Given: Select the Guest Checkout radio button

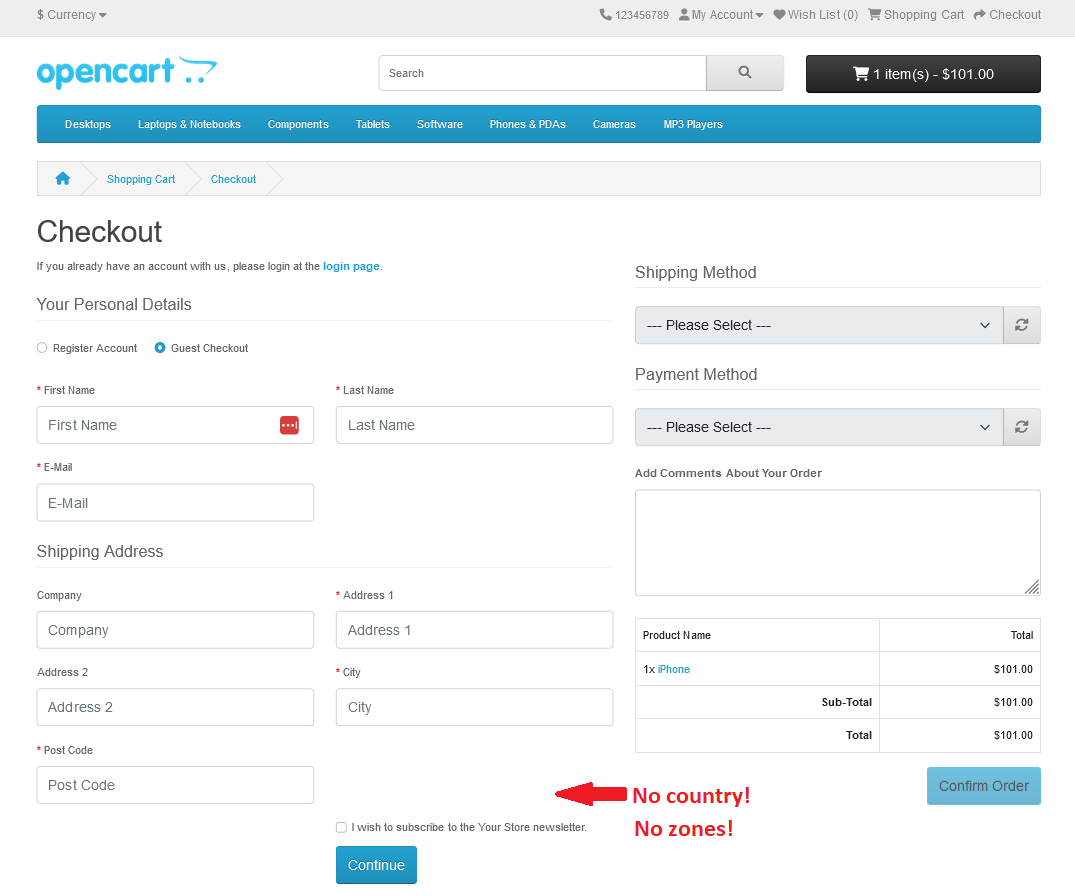Looking at the screenshot, I should click(x=160, y=347).
